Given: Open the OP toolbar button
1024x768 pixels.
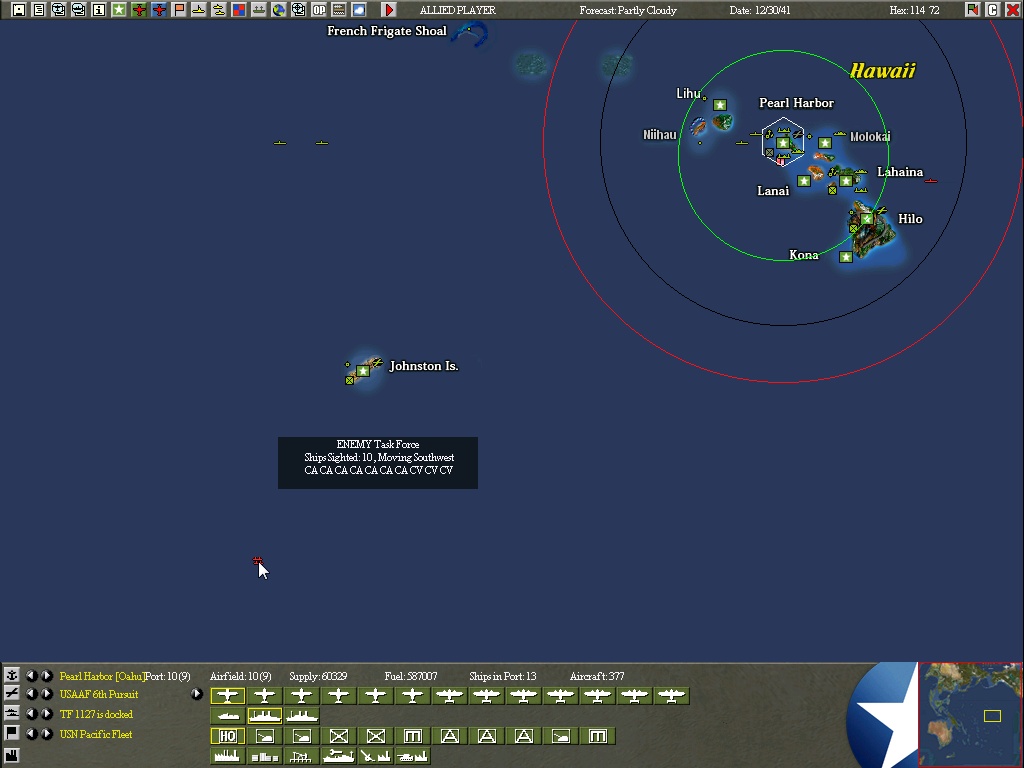Looking at the screenshot, I should [x=319, y=10].
